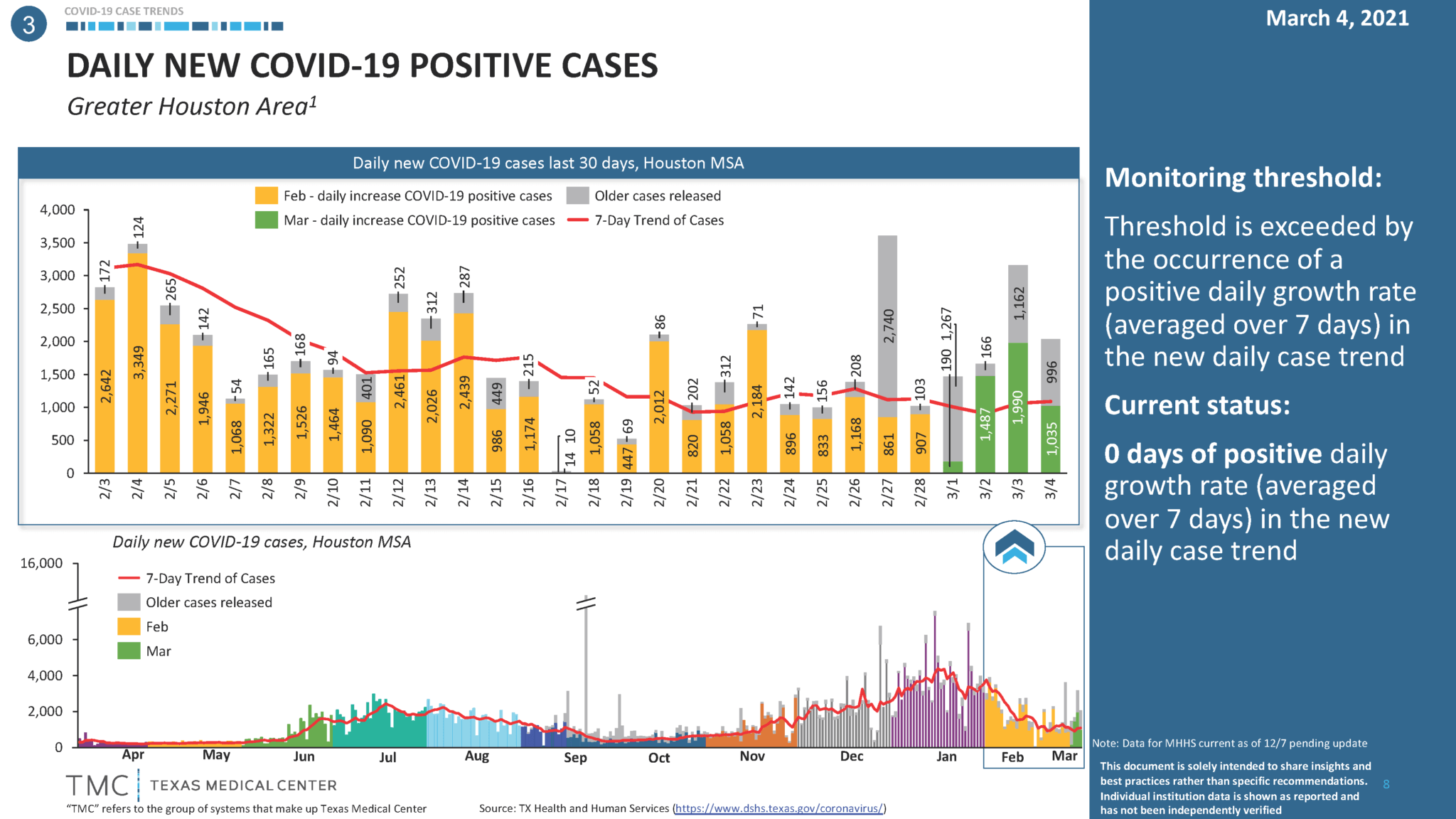Image resolution: width=1456 pixels, height=819 pixels.
Task: Click the orange Feb legend swatch in top chart
Action: [x=267, y=196]
